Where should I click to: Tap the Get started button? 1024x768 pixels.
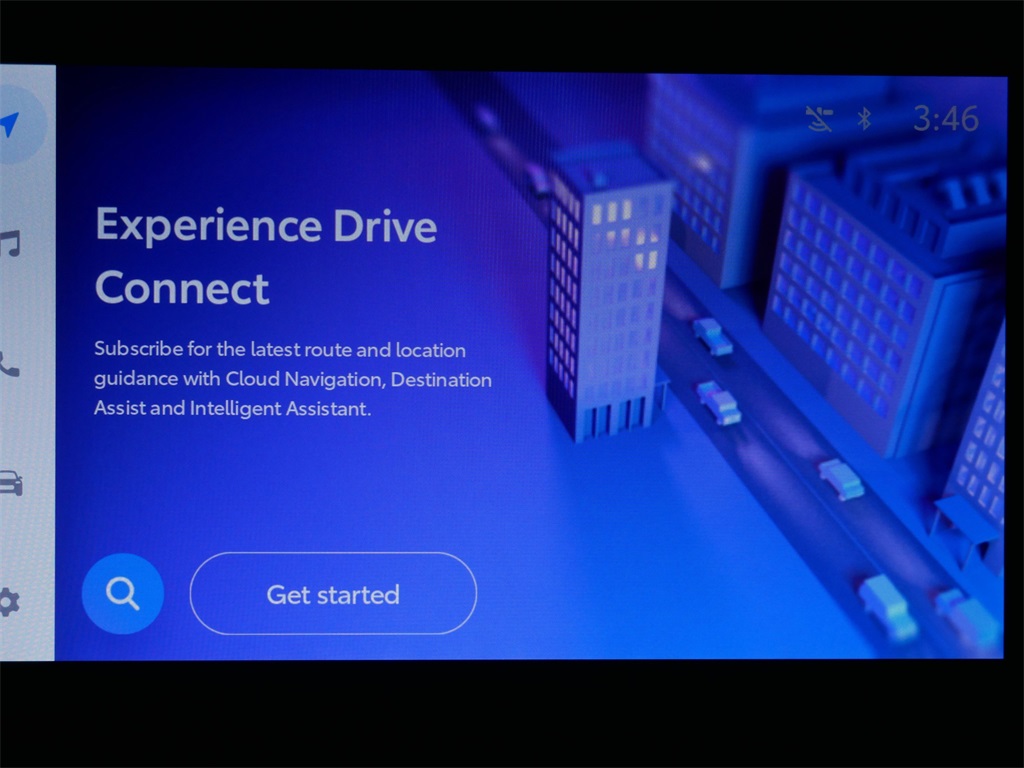(333, 593)
